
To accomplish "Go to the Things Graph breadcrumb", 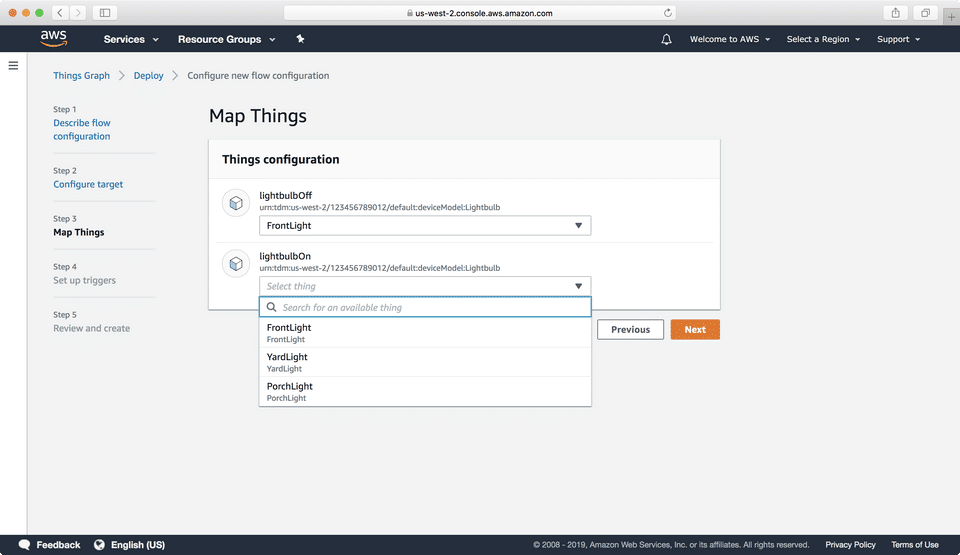I will click(x=81, y=75).
